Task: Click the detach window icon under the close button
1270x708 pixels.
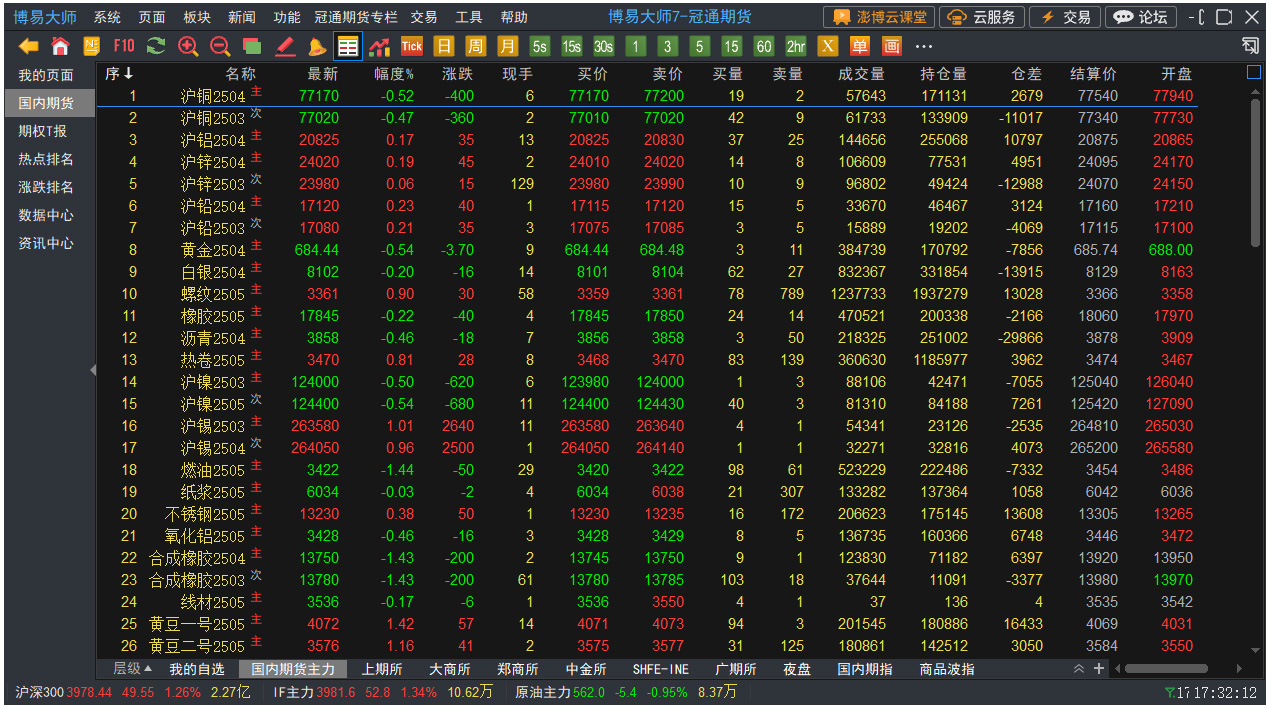Action: (x=1250, y=45)
